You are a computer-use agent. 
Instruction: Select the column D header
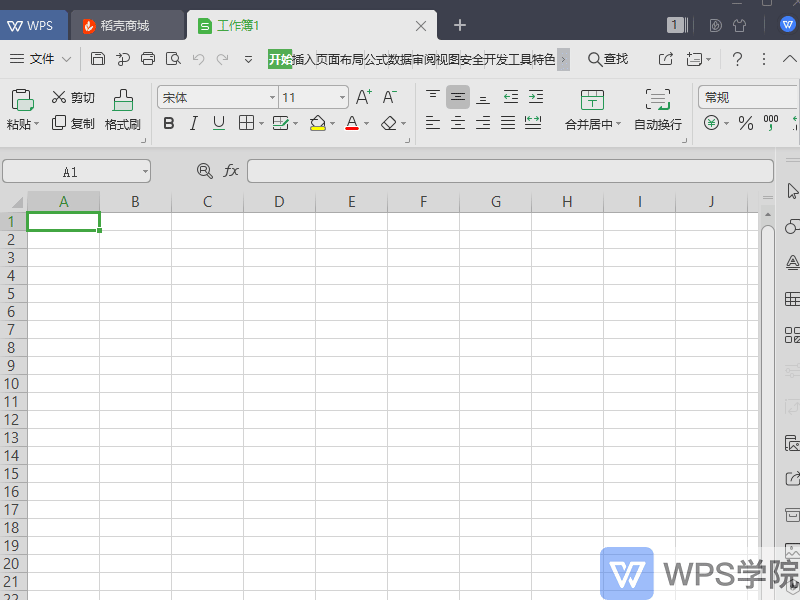pyautogui.click(x=279, y=202)
